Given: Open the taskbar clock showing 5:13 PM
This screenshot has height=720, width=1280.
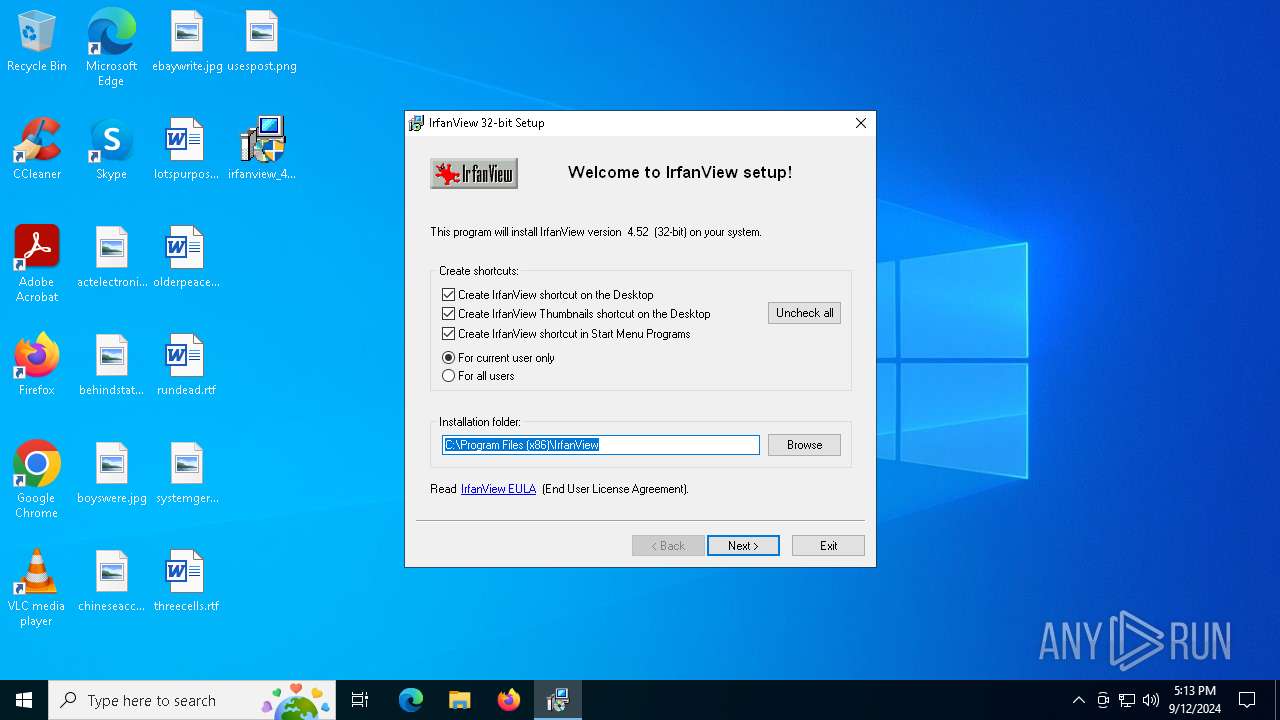Looking at the screenshot, I should 1194,700.
